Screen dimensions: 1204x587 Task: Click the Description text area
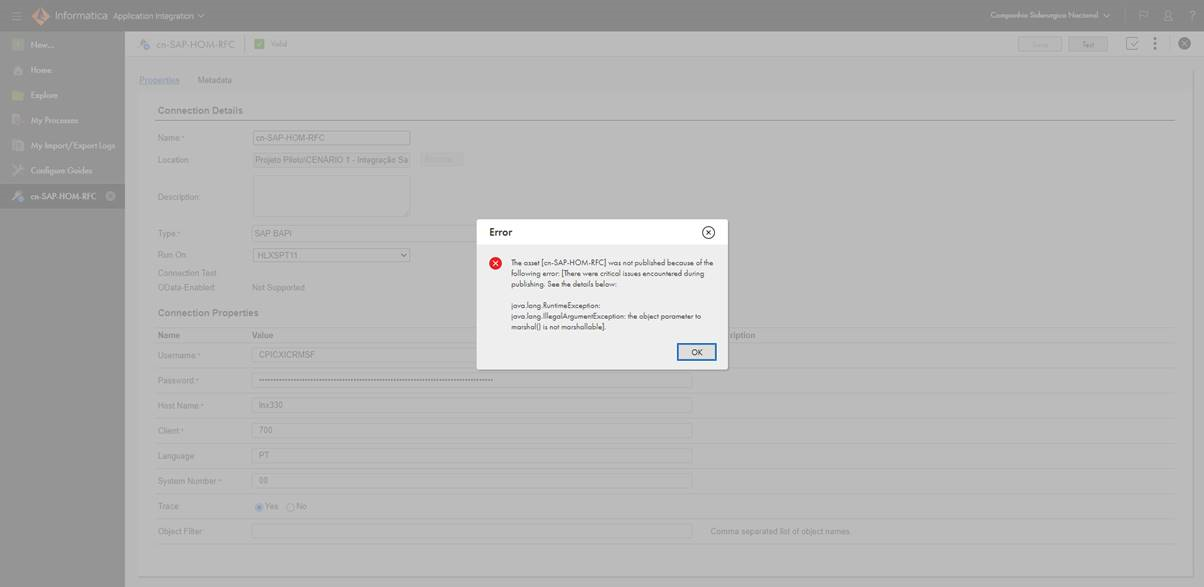pyautogui.click(x=331, y=196)
